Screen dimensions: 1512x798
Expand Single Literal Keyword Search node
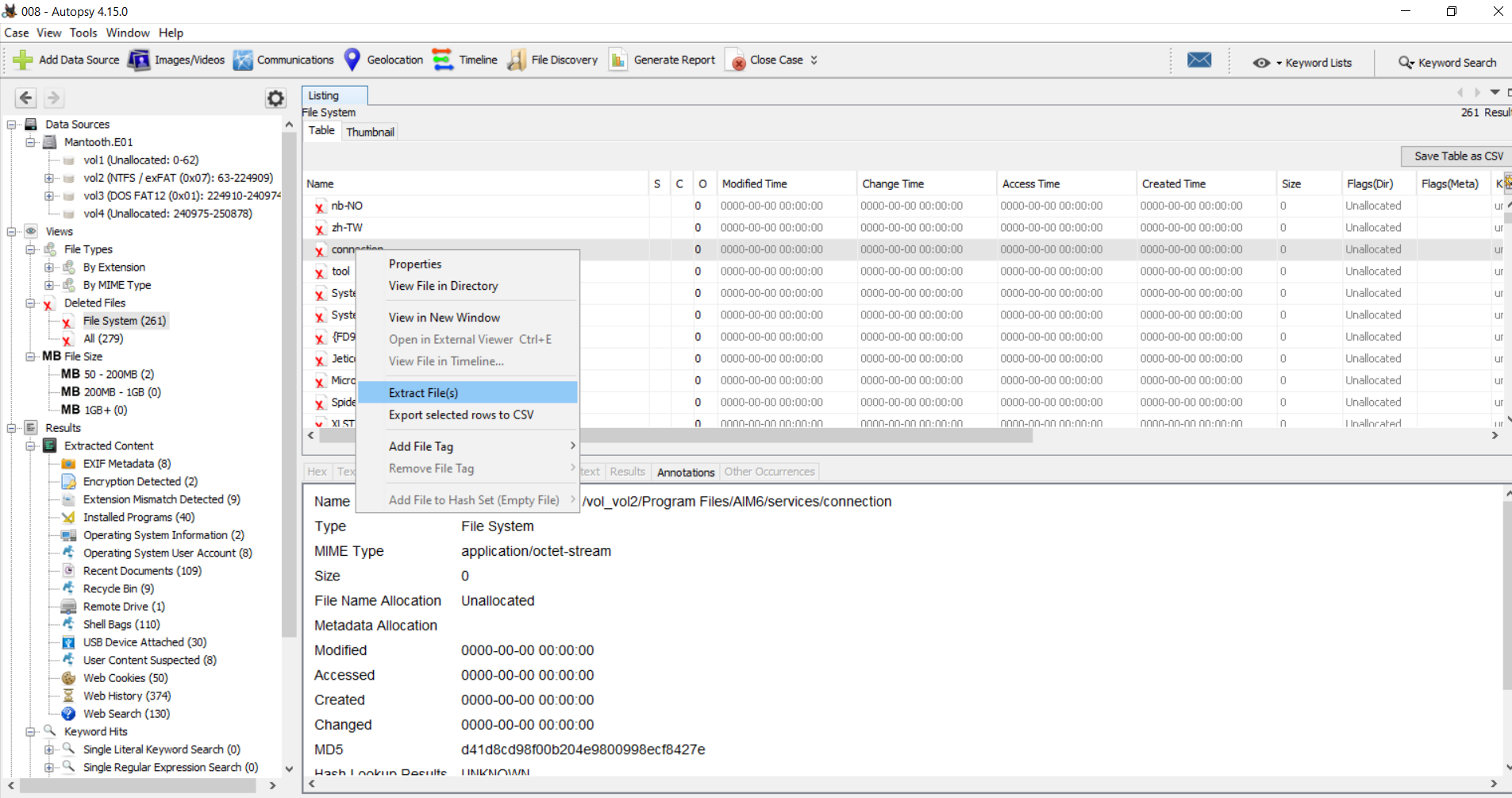[50, 750]
